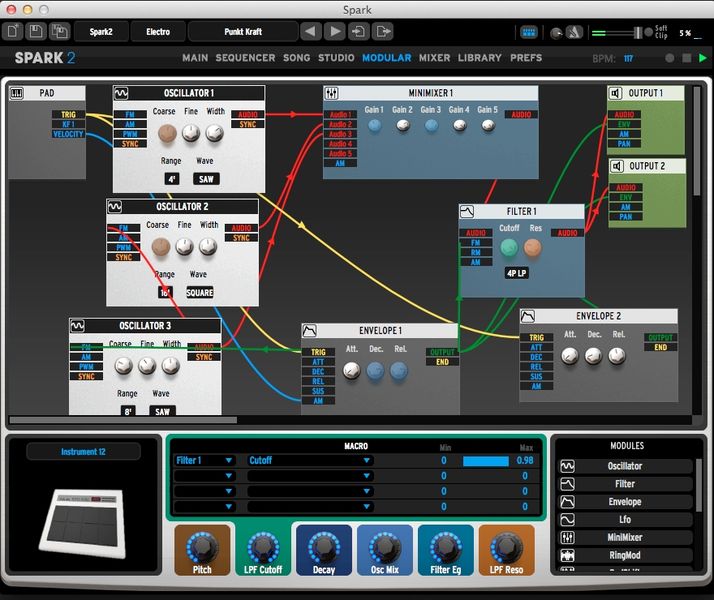The height and width of the screenshot is (600, 714).
Task: Open the SEQUENCER tab
Action: coord(245,58)
